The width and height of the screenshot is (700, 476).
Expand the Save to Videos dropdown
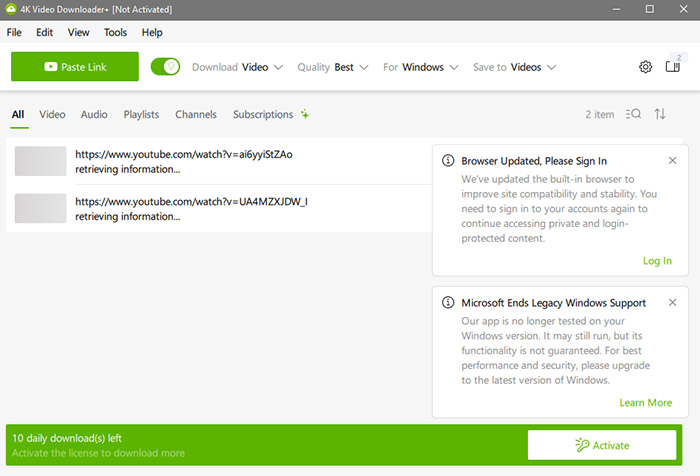[514, 67]
